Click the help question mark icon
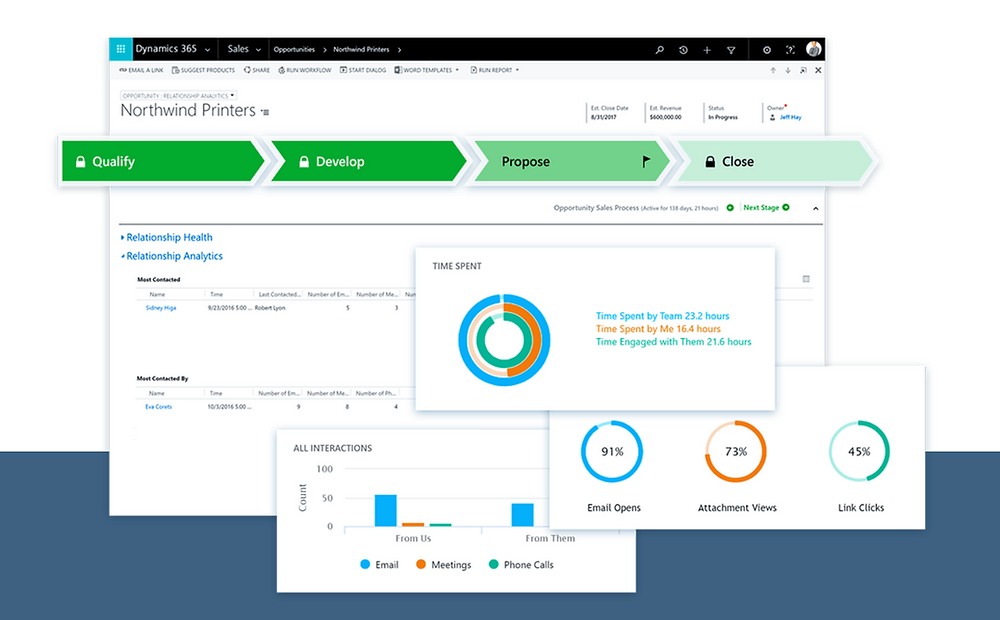1000x620 pixels. 790,50
